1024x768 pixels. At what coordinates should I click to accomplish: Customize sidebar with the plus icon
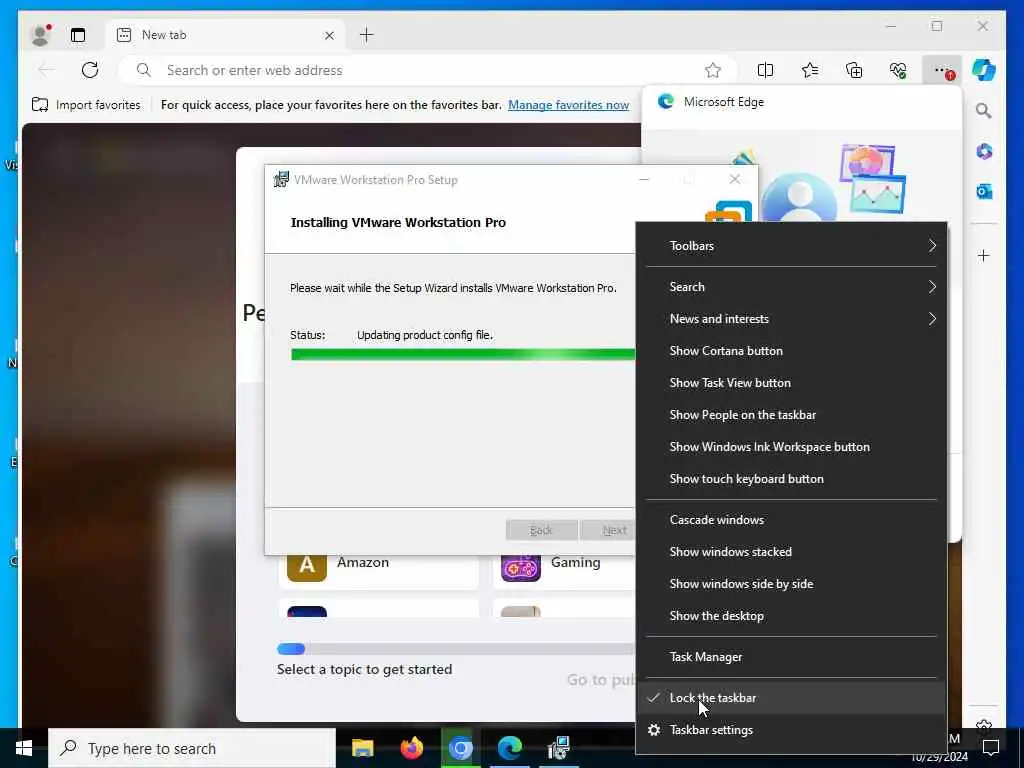pos(984,255)
